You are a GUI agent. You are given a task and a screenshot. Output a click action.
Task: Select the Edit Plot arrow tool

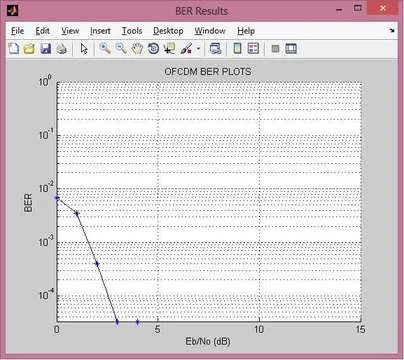pyautogui.click(x=84, y=49)
